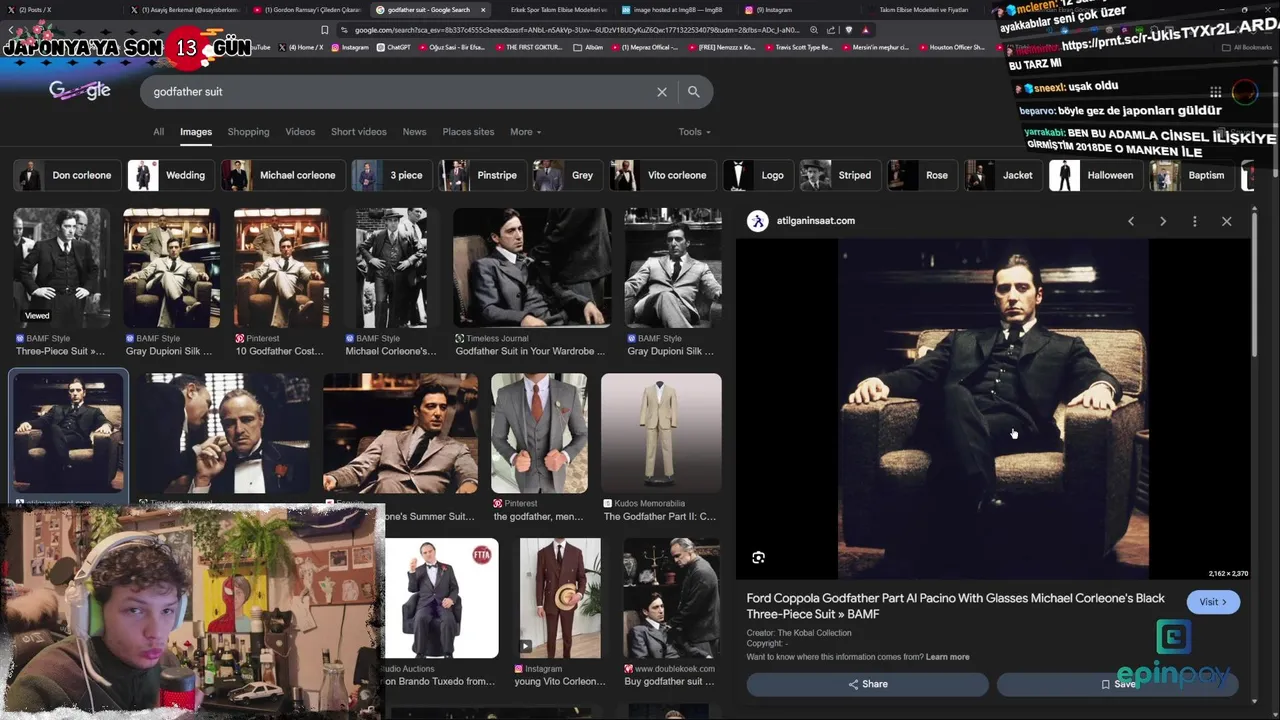Click the large preview image of Al Pacino

click(x=993, y=408)
